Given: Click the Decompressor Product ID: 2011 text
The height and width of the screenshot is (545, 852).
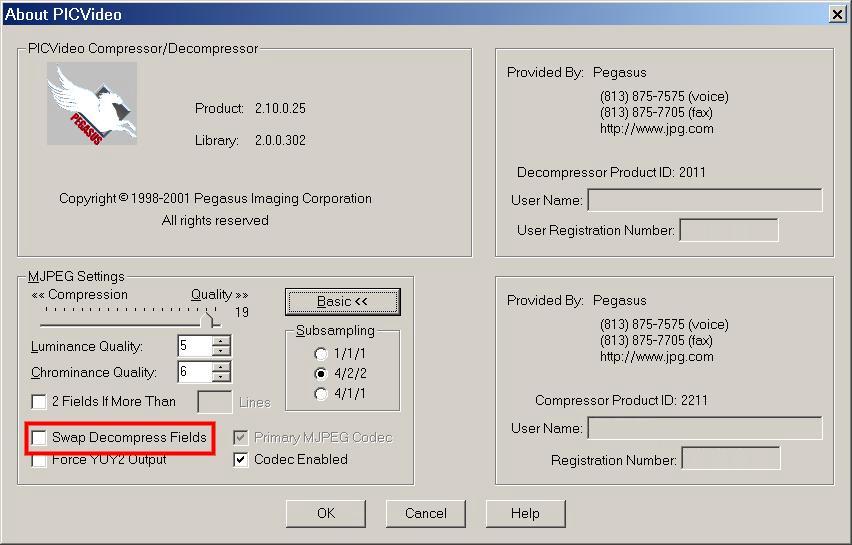Looking at the screenshot, I should coord(611,172).
